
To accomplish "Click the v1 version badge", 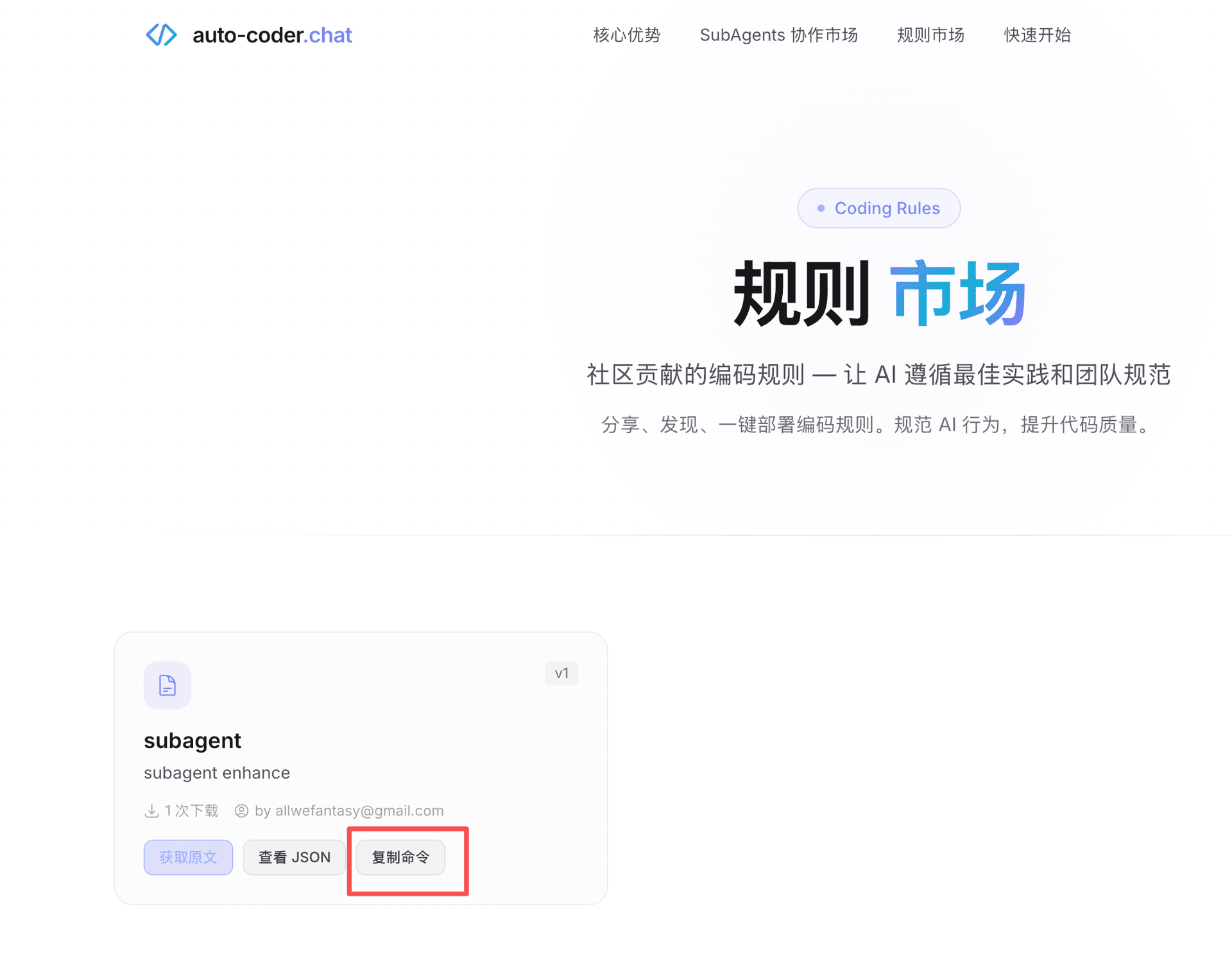I will click(x=561, y=673).
